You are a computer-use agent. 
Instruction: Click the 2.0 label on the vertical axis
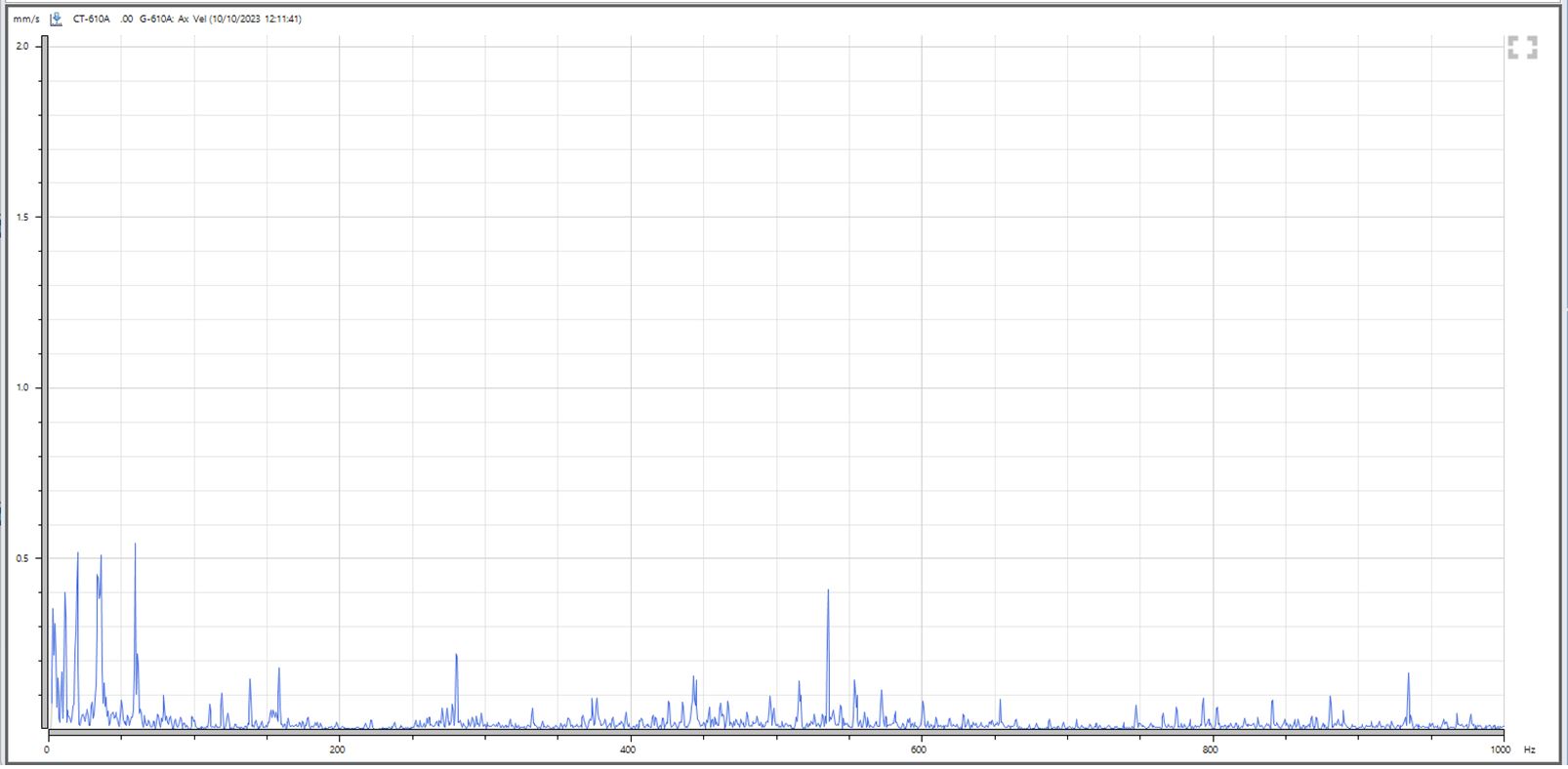23,46
